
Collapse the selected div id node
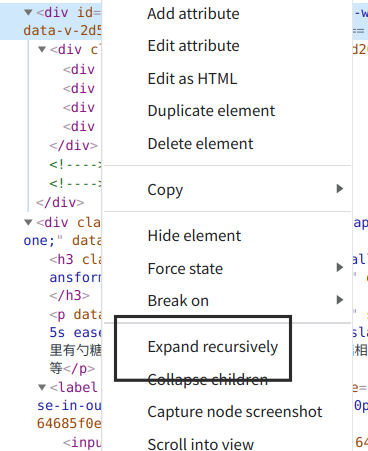click(x=28, y=13)
